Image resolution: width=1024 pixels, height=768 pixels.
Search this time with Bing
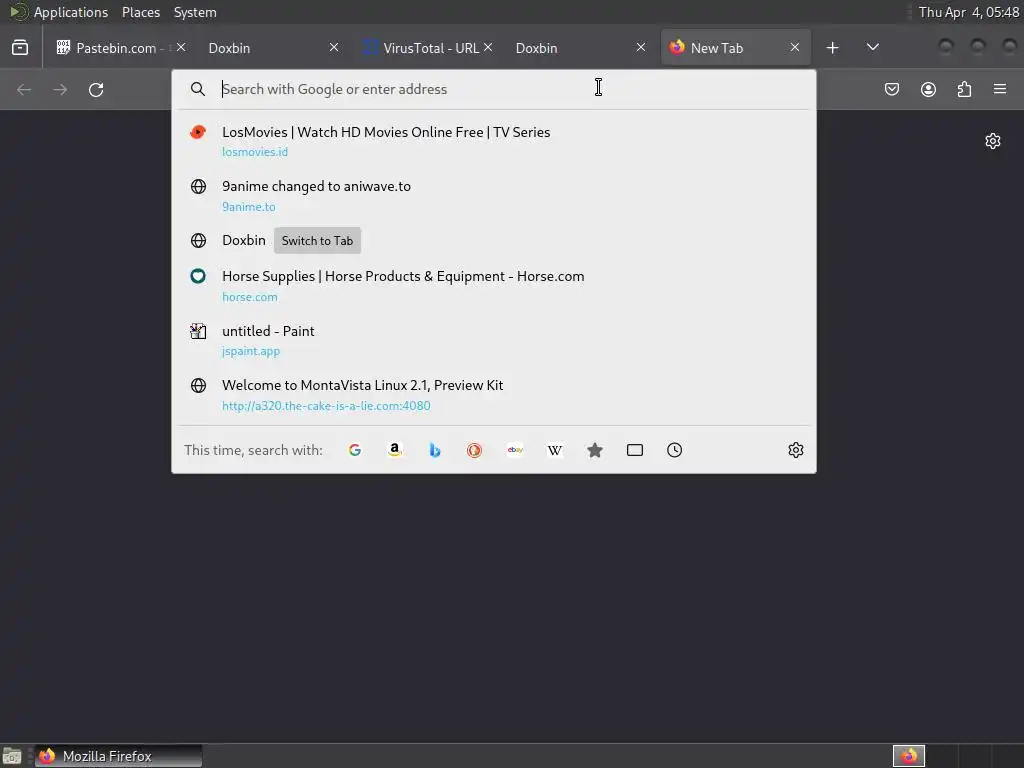click(x=434, y=450)
